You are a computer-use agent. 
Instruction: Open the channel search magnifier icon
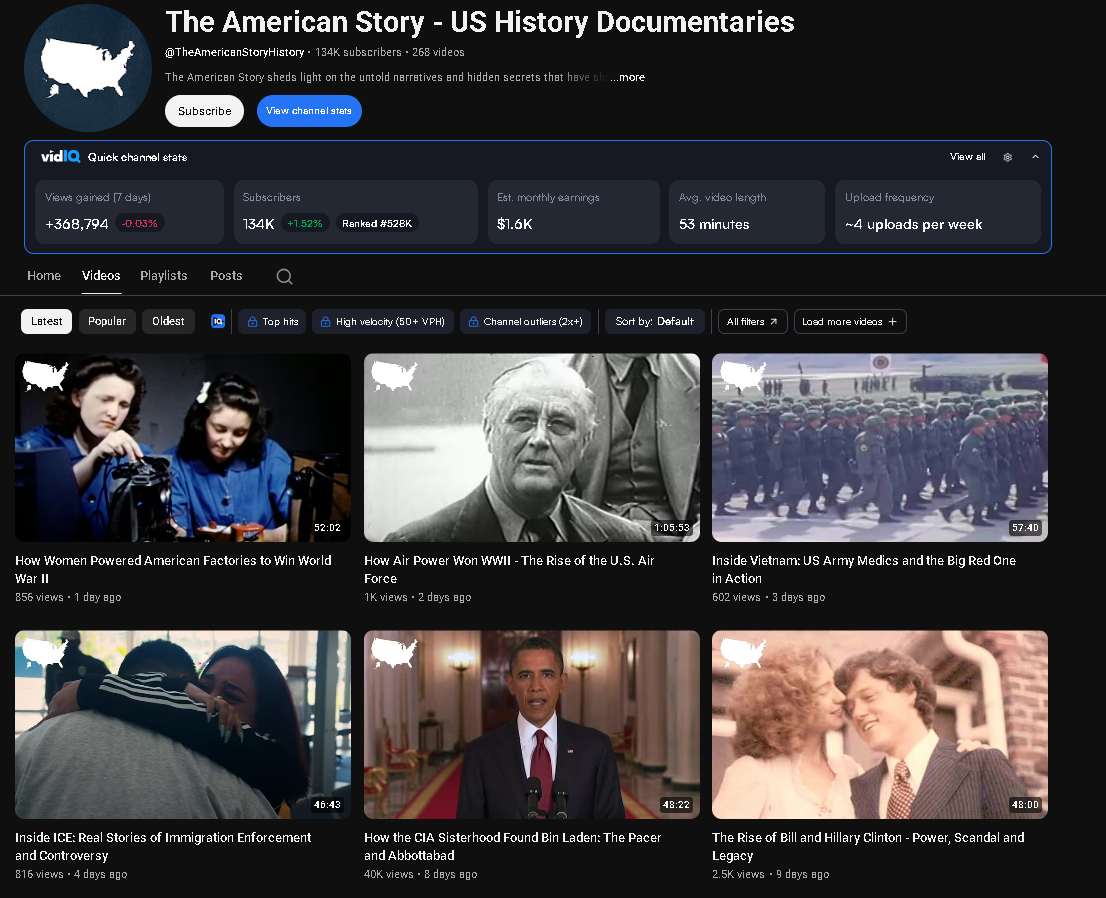tap(284, 277)
